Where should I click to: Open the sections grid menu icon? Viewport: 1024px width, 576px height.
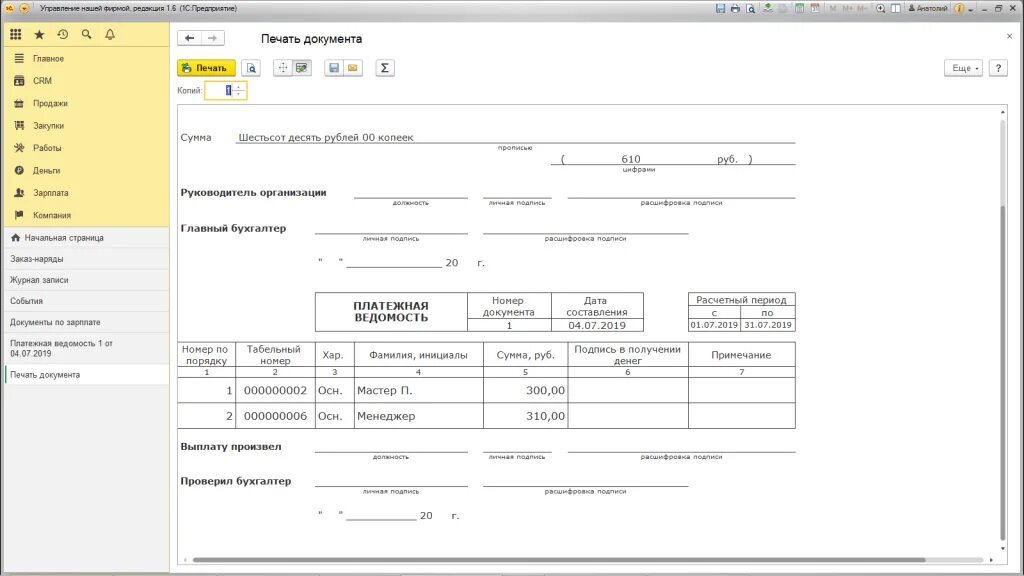coord(16,34)
